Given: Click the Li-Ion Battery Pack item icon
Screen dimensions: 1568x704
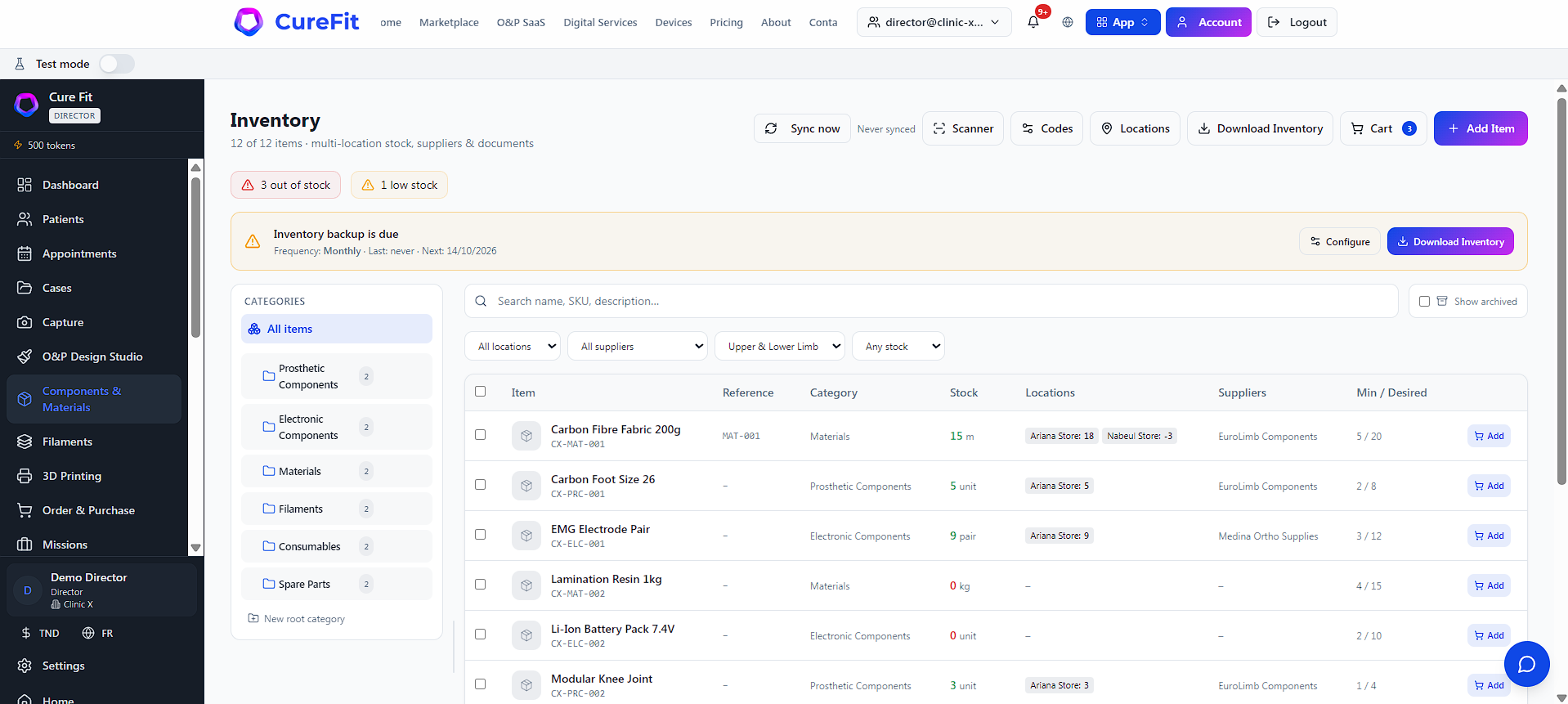Looking at the screenshot, I should (x=526, y=635).
